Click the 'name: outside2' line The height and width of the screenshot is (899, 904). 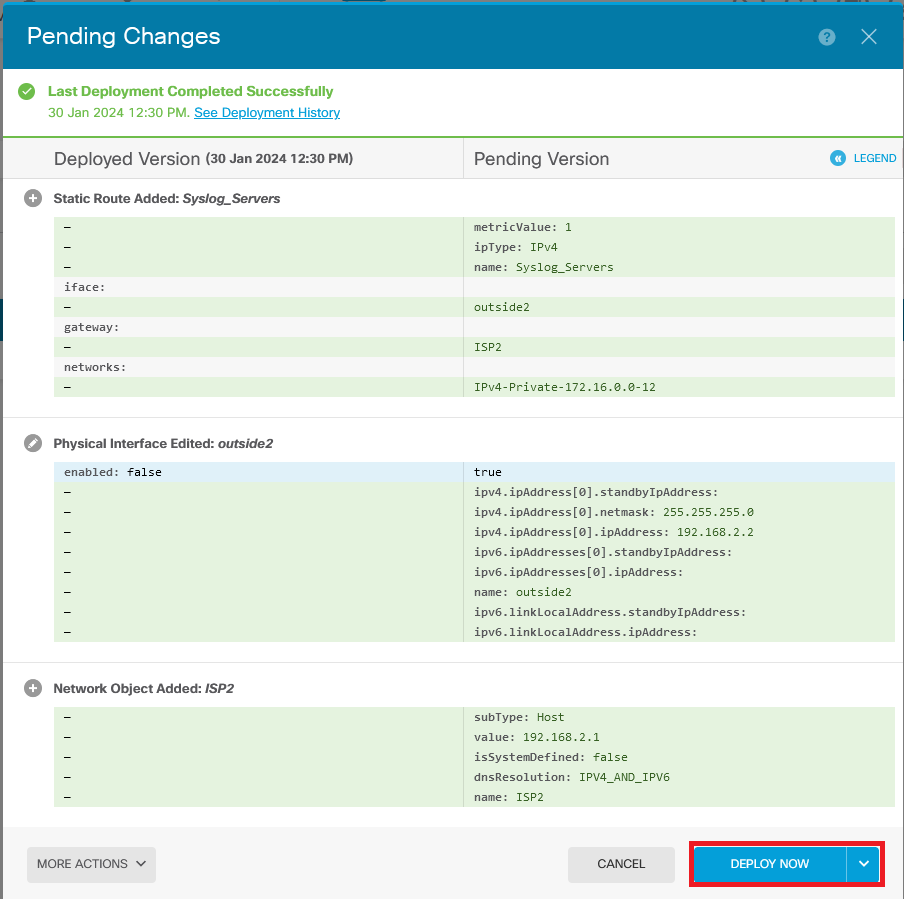coord(522,592)
